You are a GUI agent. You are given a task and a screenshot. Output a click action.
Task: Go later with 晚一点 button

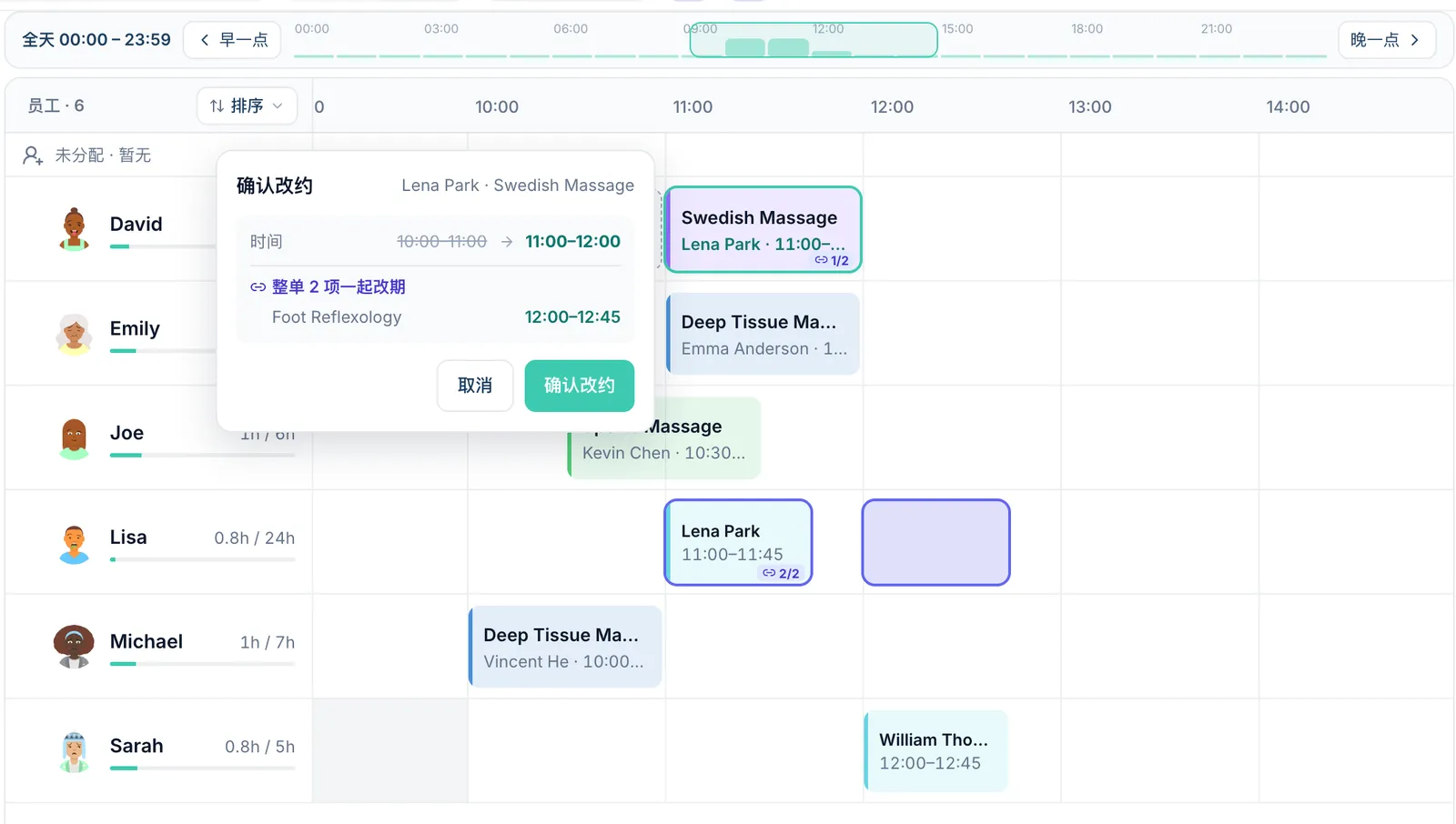(1385, 40)
